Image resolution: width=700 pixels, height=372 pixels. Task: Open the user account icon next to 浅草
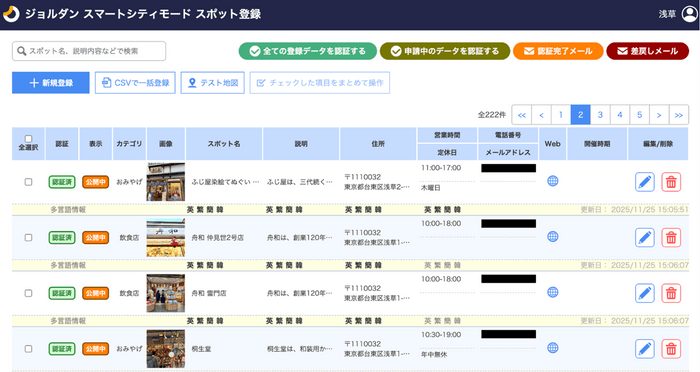coord(689,14)
